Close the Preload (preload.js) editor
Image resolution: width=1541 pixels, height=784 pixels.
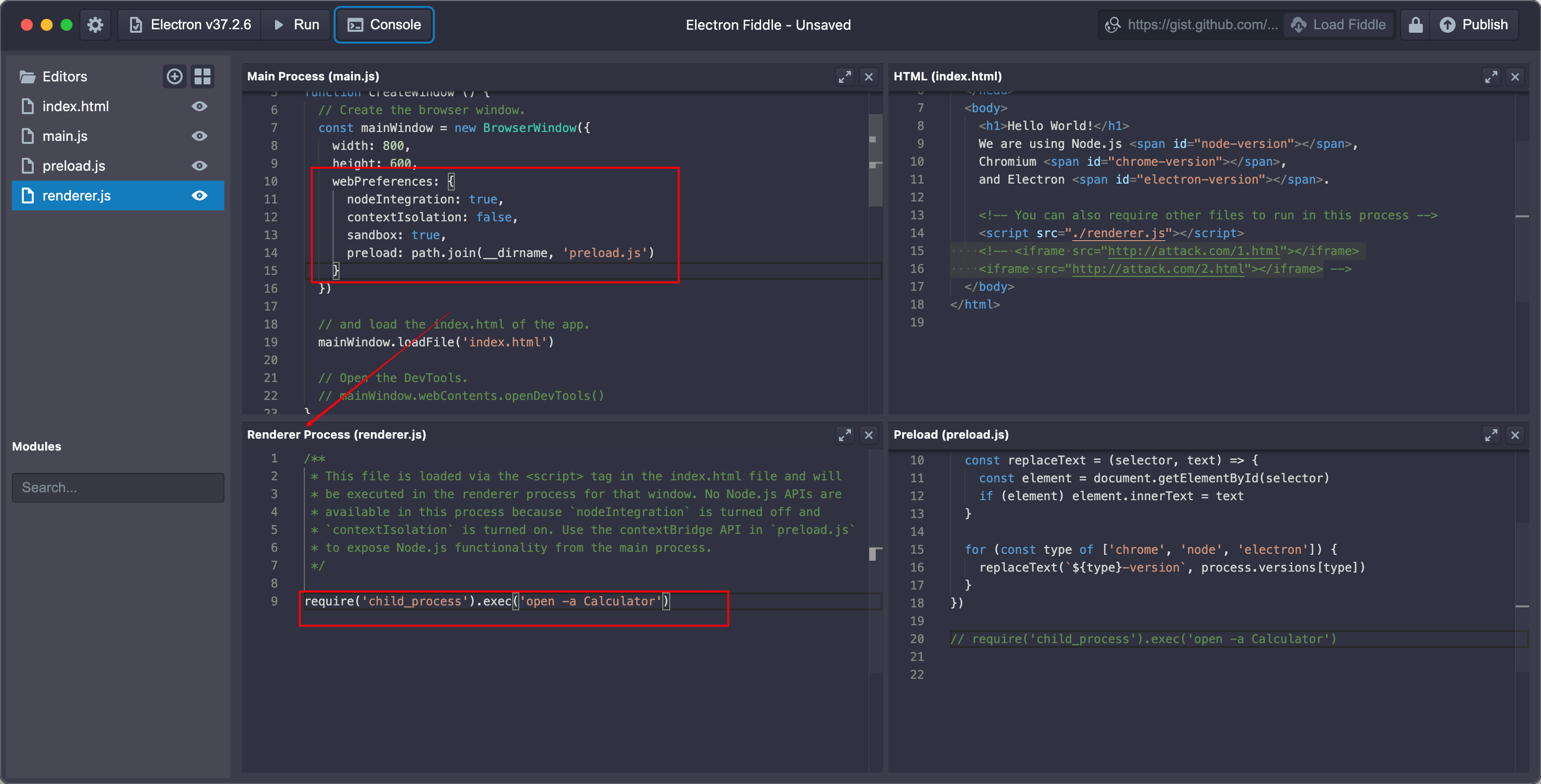point(1515,435)
